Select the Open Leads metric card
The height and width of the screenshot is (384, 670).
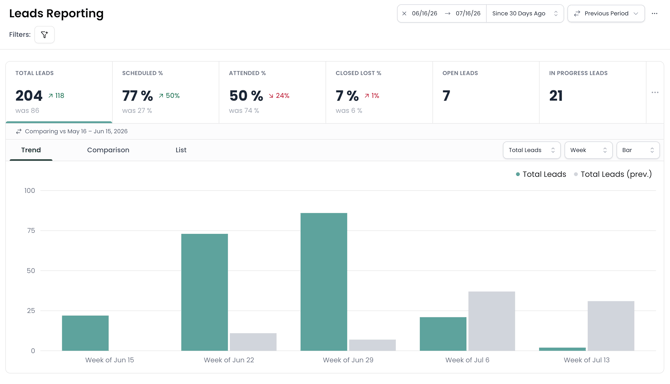[486, 92]
